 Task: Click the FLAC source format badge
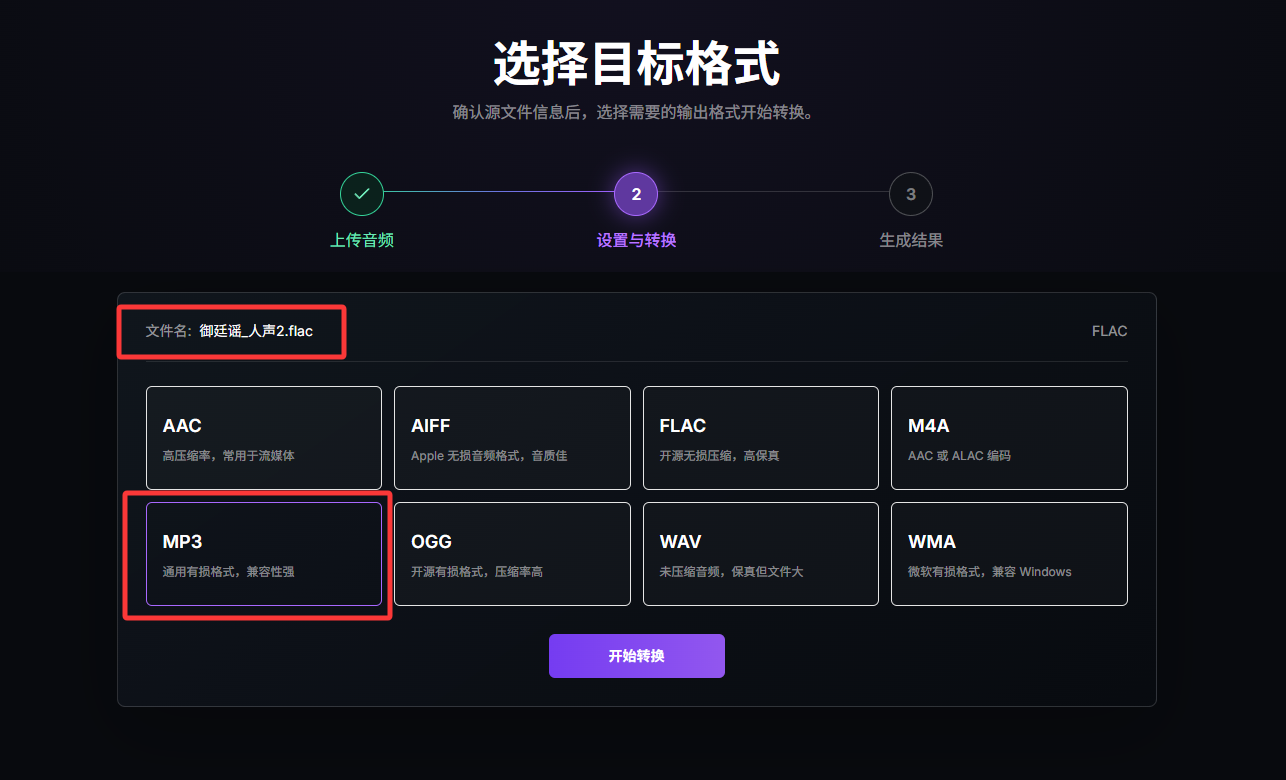[x=1109, y=331]
